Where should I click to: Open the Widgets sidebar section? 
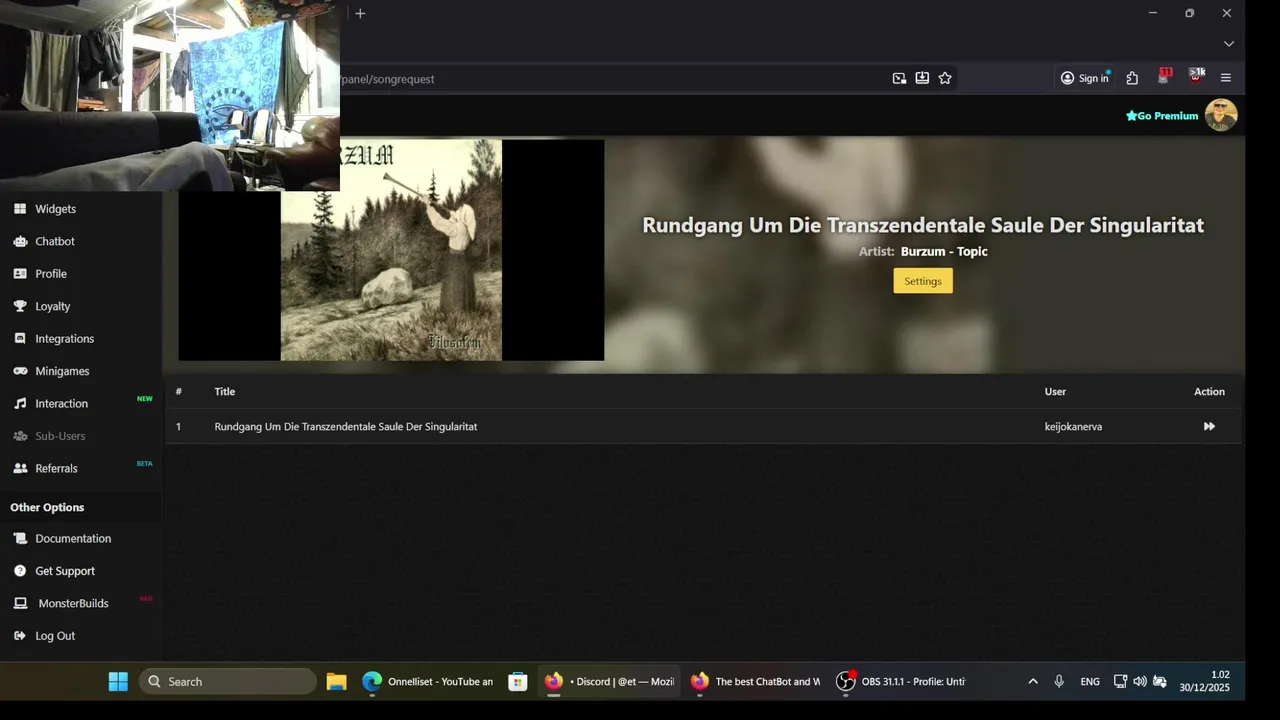click(55, 209)
